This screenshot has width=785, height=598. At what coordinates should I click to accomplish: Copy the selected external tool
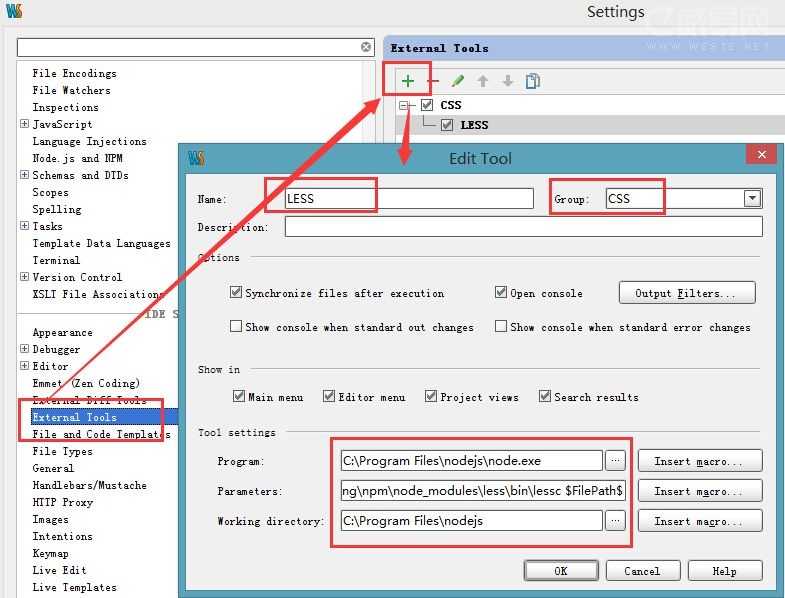click(533, 81)
